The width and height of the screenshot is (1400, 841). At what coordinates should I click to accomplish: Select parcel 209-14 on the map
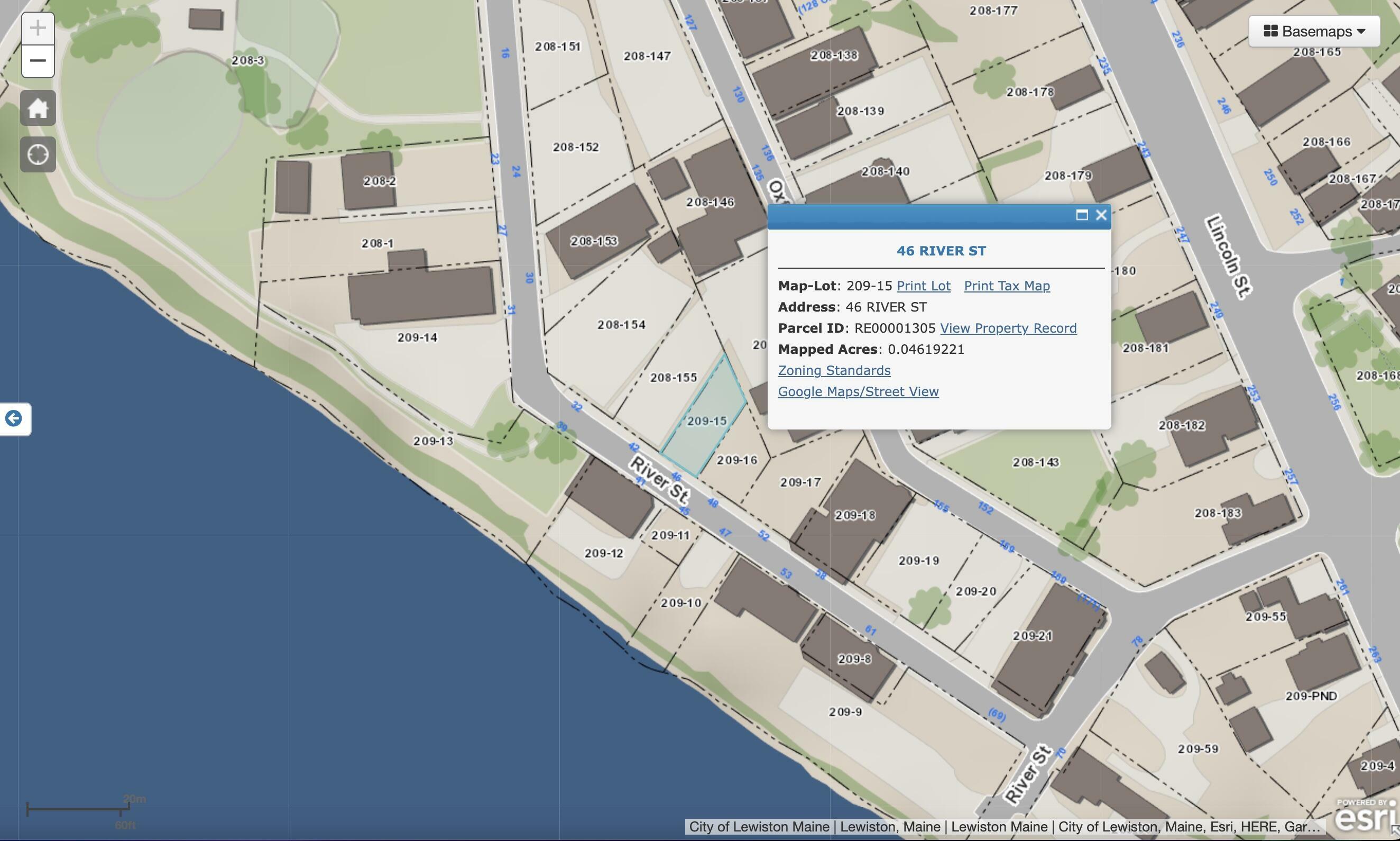tap(417, 338)
